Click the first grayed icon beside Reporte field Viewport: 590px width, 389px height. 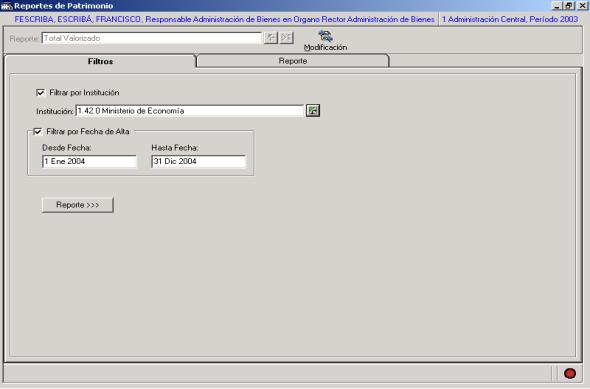(x=271, y=38)
